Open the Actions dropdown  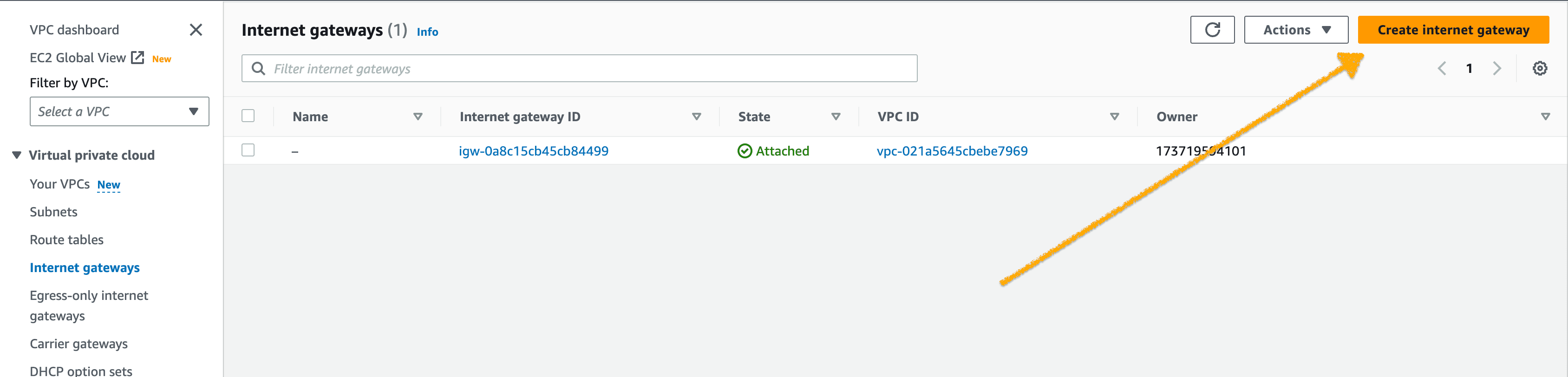pyautogui.click(x=1296, y=30)
